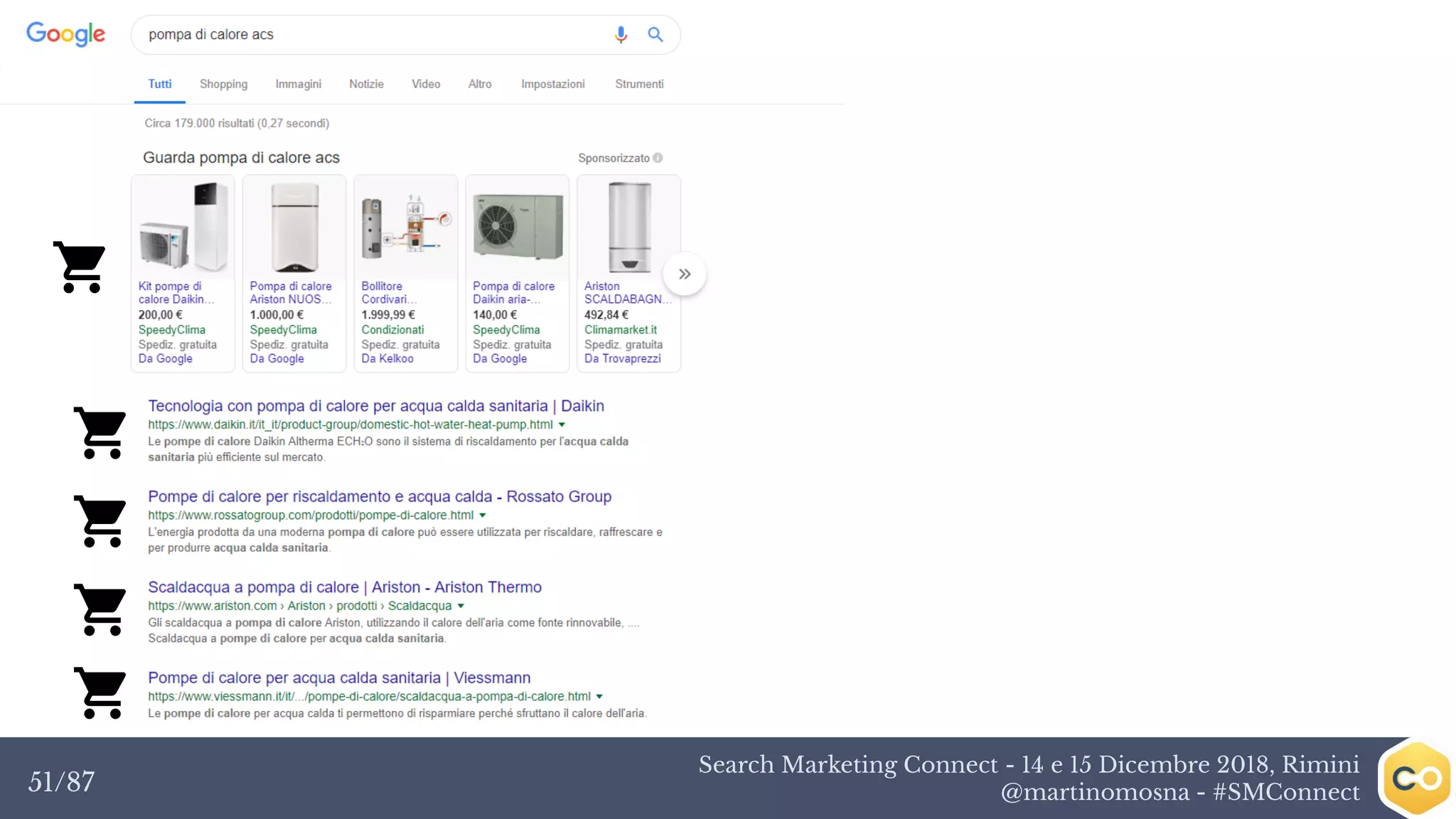This screenshot has height=819, width=1456.
Task: Open the Ariston NUOS product image
Action: tap(294, 227)
